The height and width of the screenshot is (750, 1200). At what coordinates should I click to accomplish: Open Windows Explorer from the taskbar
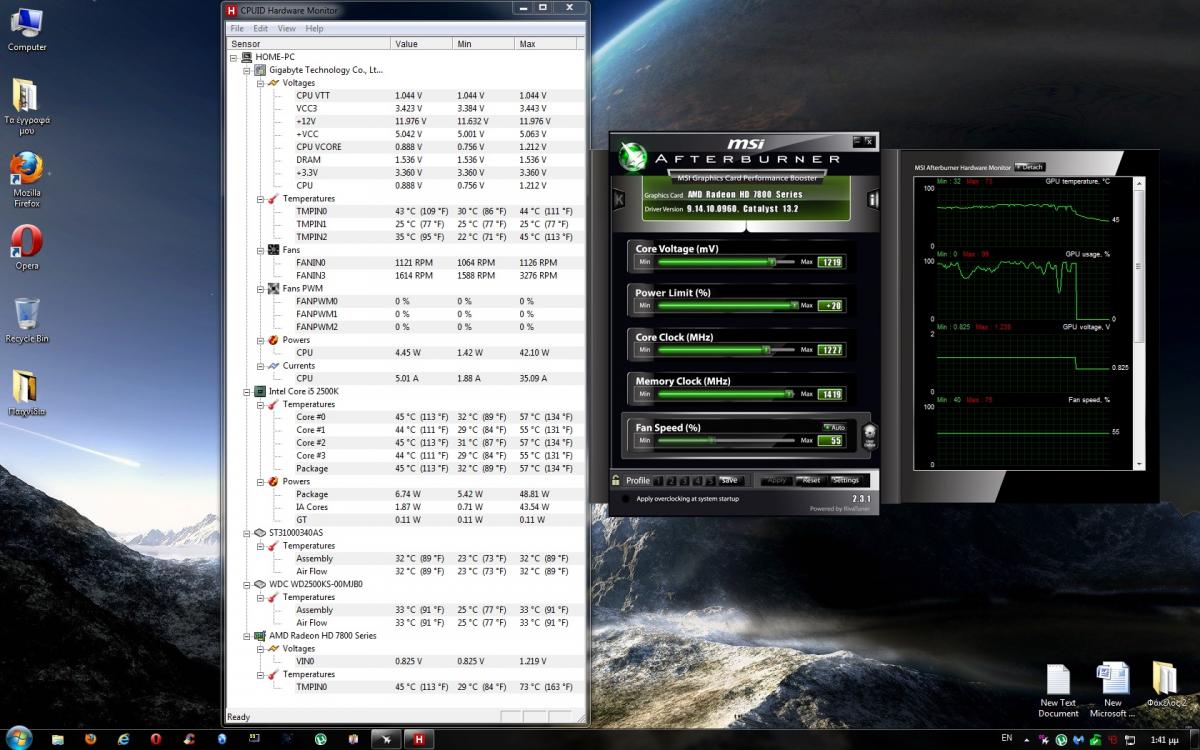point(58,739)
